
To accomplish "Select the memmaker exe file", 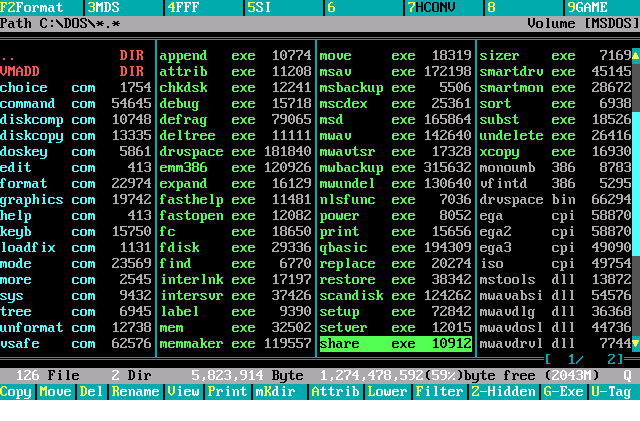I will tap(236, 343).
